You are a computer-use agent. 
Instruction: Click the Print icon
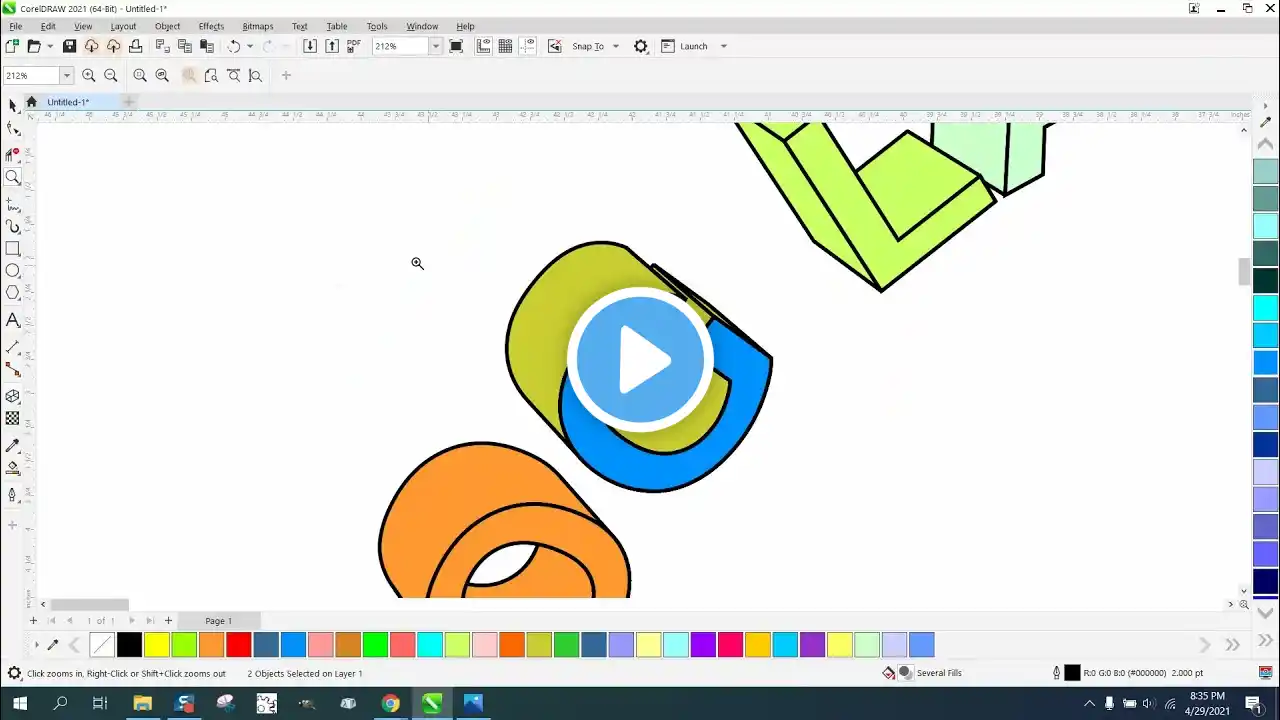(x=135, y=46)
